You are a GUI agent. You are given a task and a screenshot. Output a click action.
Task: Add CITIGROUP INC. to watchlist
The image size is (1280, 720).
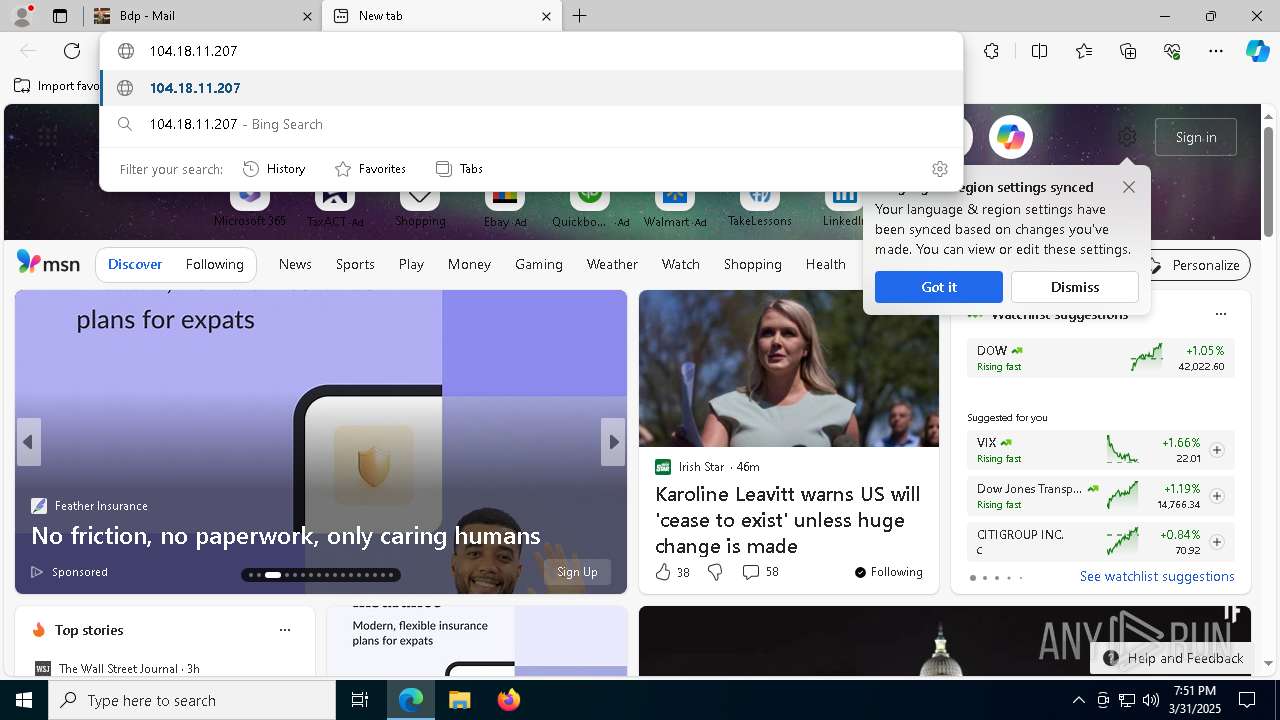1216,542
